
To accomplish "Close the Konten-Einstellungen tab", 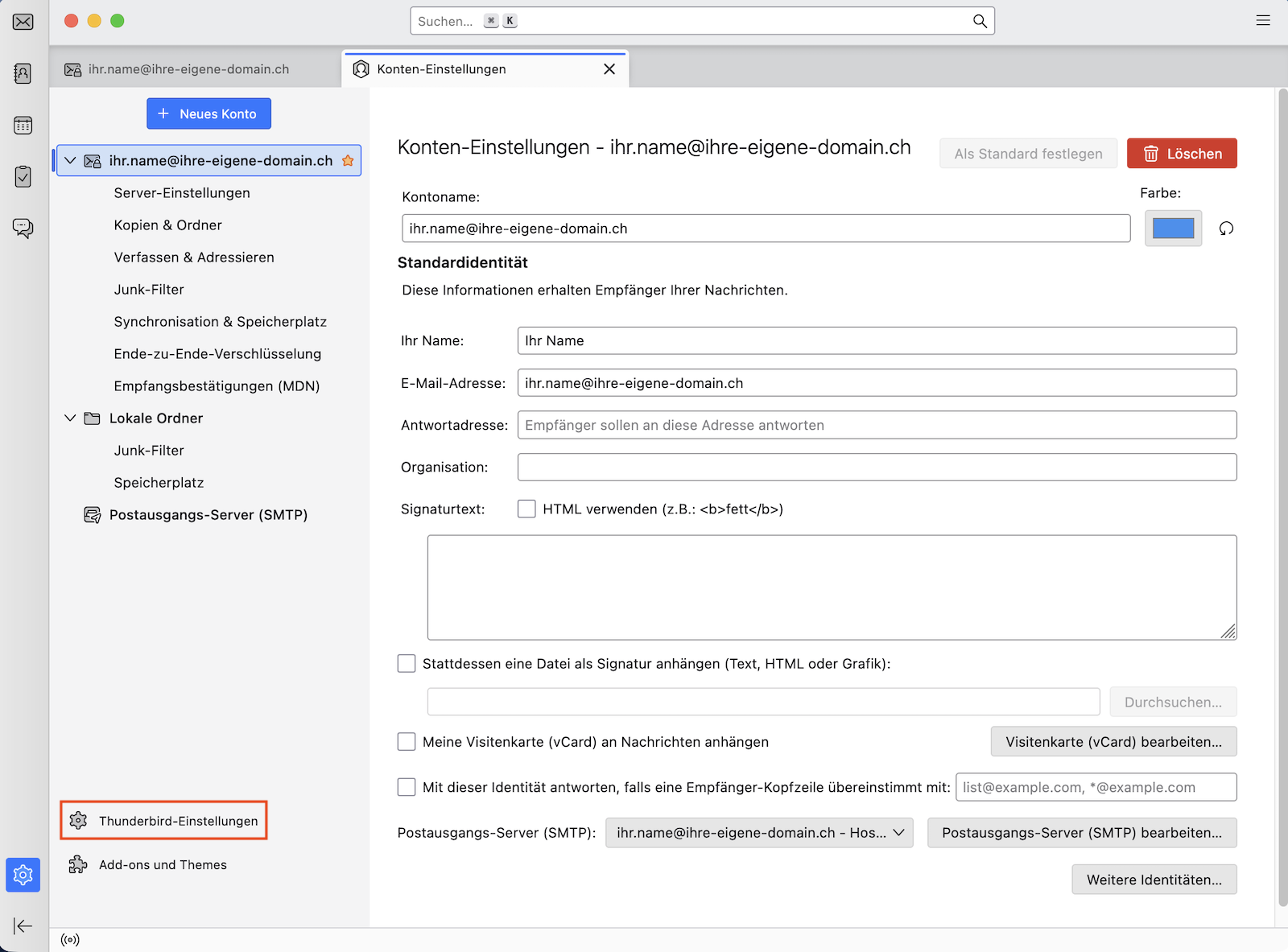I will coord(609,69).
